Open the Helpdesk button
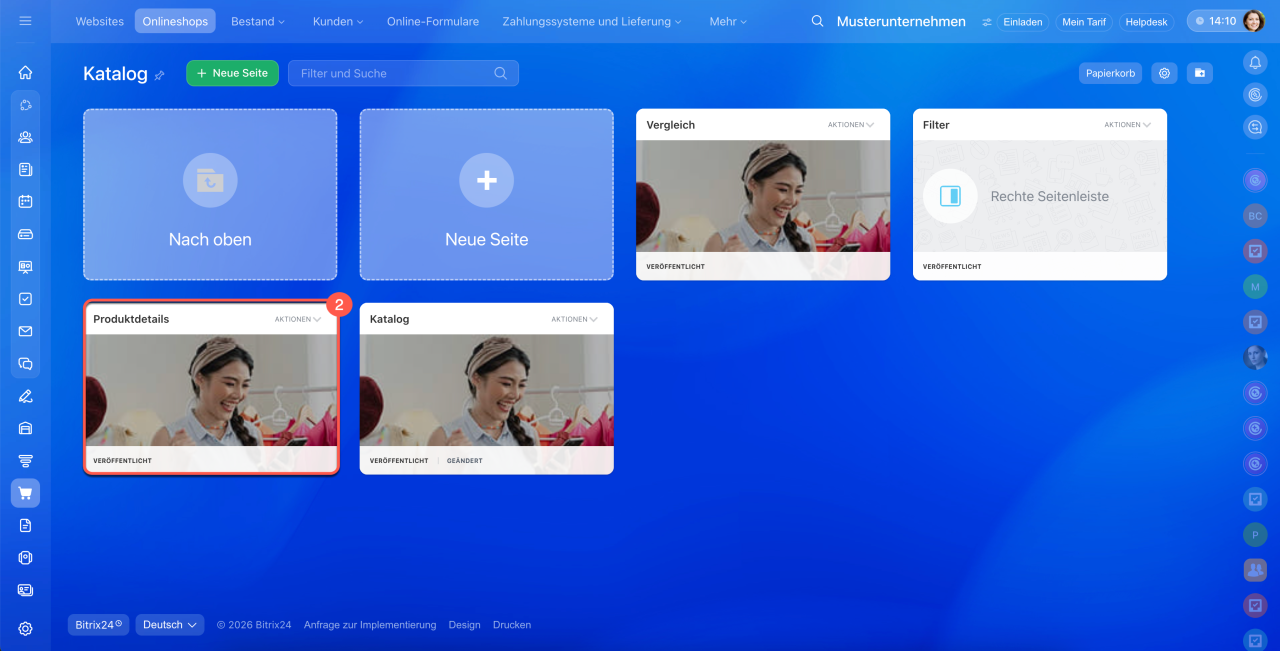 click(x=1146, y=21)
